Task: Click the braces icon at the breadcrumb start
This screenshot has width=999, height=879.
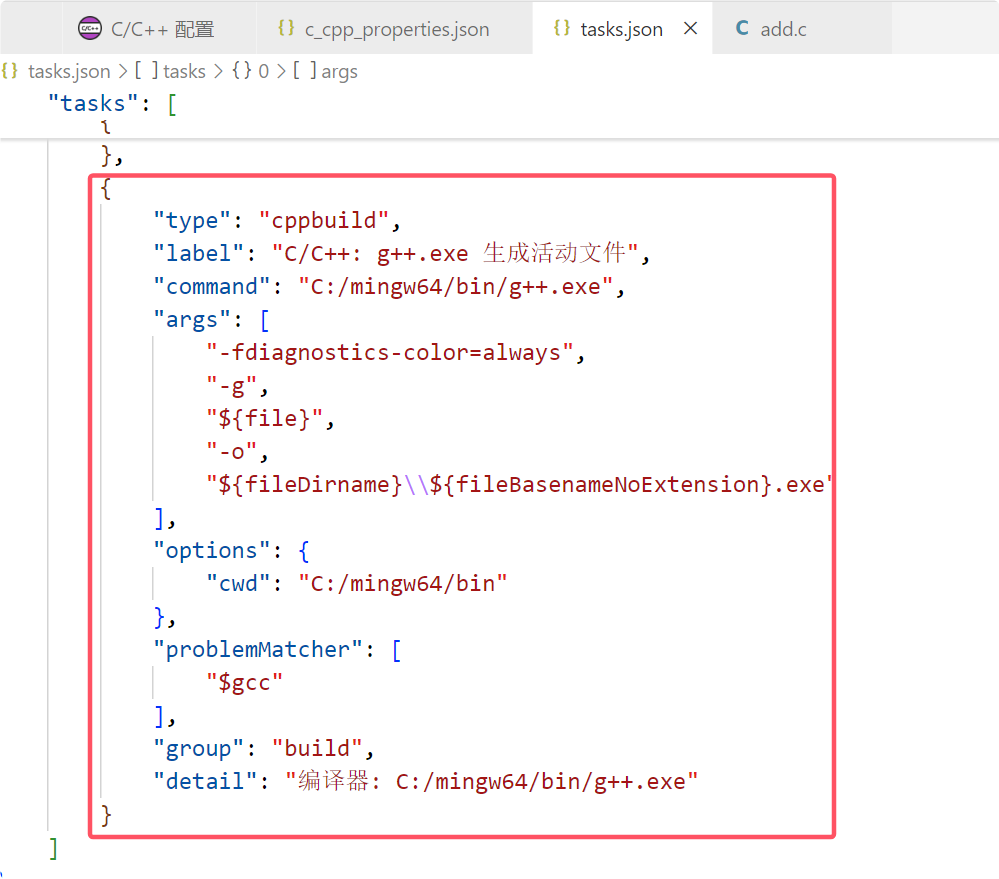Action: coord(10,71)
